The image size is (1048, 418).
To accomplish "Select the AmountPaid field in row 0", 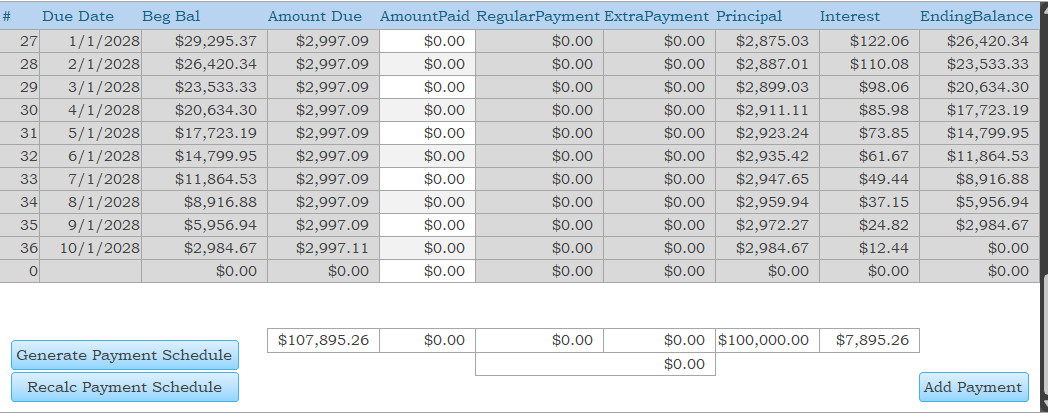I will tap(427, 271).
